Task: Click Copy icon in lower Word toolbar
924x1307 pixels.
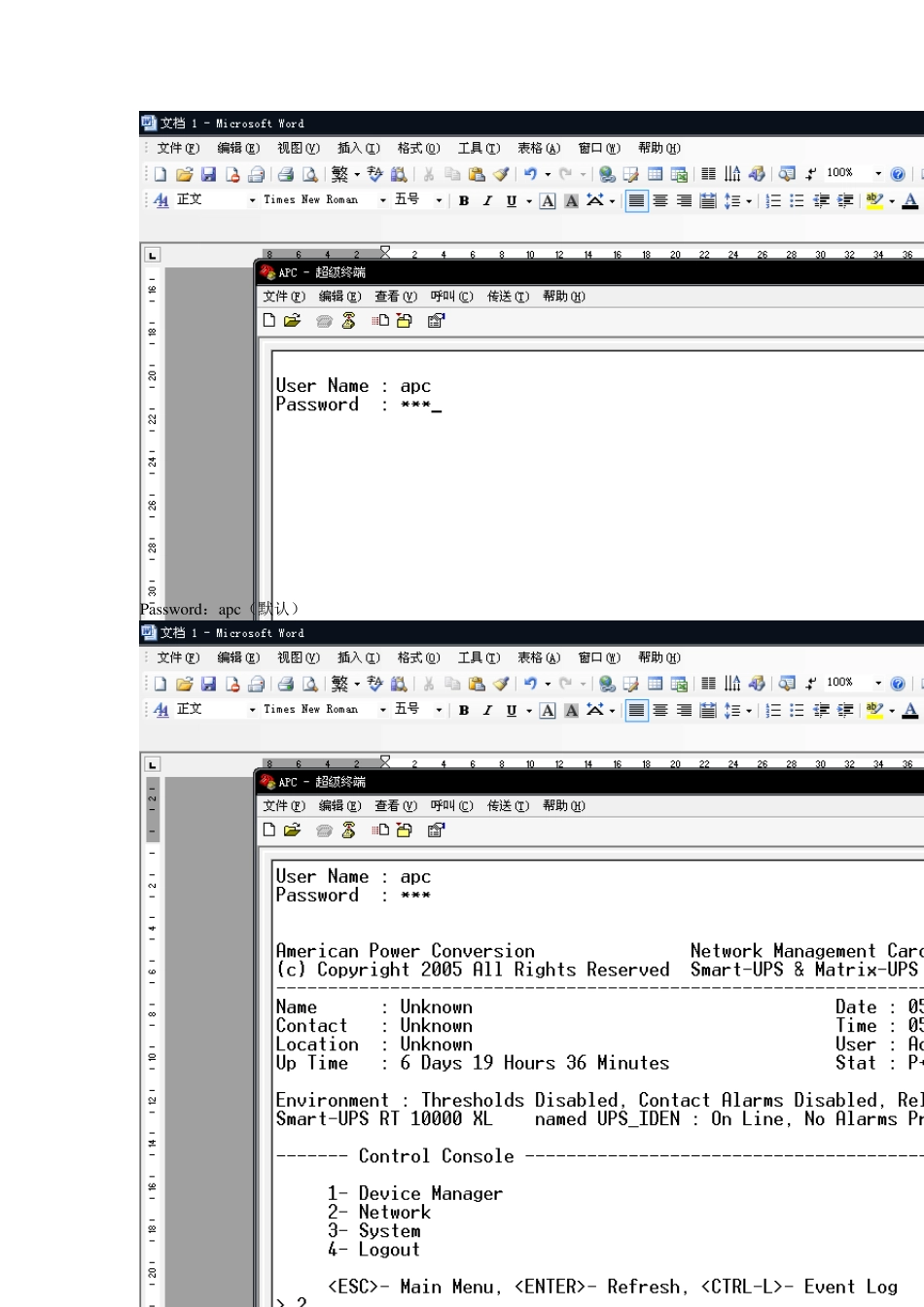Action: (452, 684)
